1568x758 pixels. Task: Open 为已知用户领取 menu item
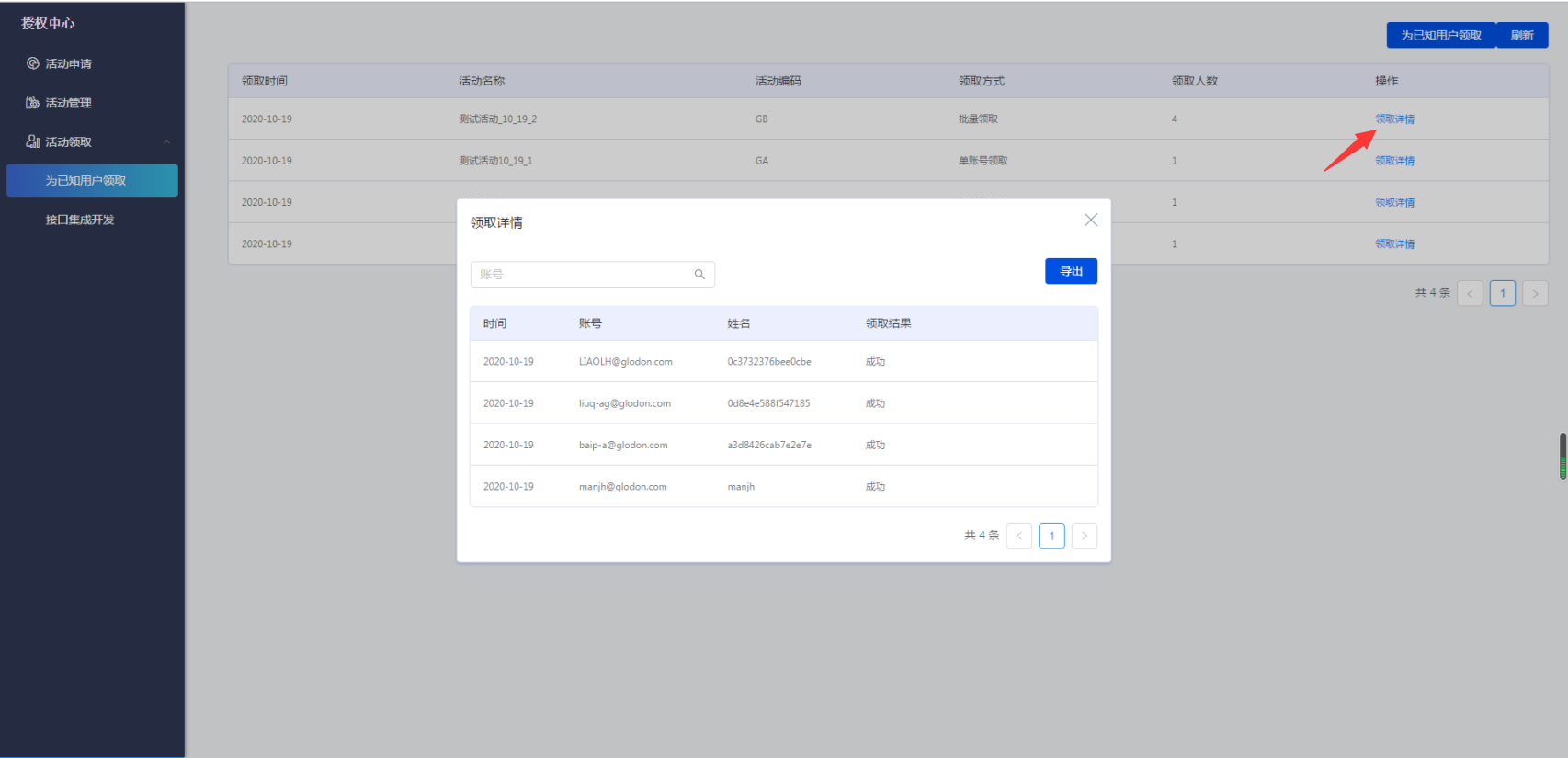click(x=92, y=181)
